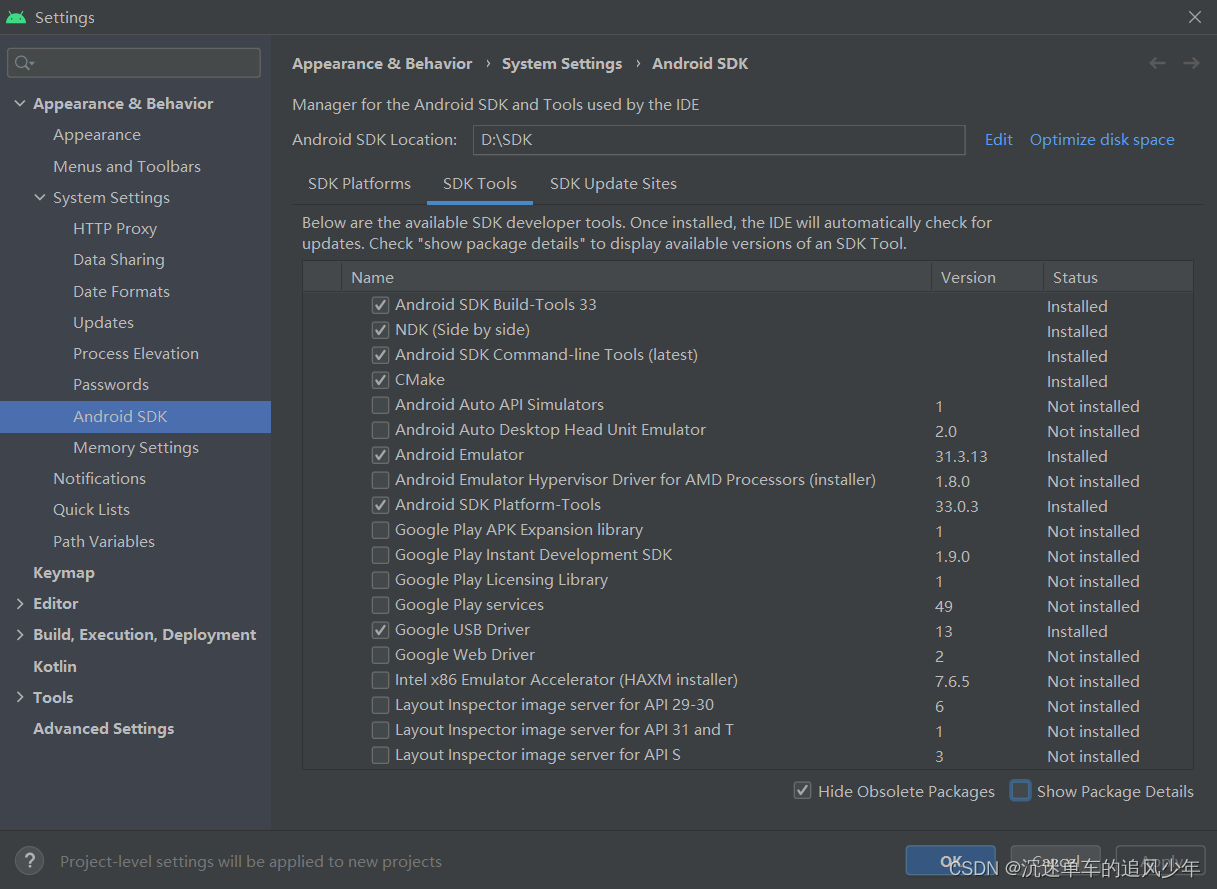1217x889 pixels.
Task: Check Intel x86 Emulator Accelerator HAXM
Action: (380, 680)
